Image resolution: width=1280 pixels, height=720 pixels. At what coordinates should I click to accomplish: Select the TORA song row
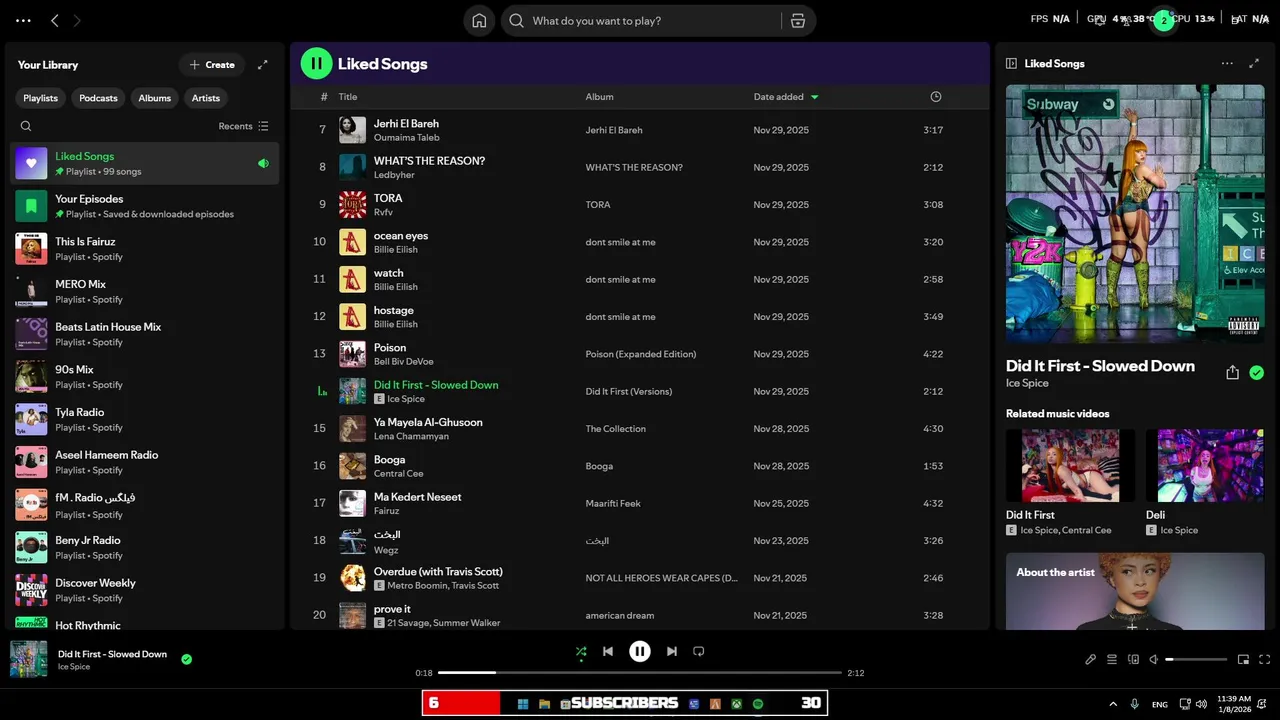[x=639, y=205]
